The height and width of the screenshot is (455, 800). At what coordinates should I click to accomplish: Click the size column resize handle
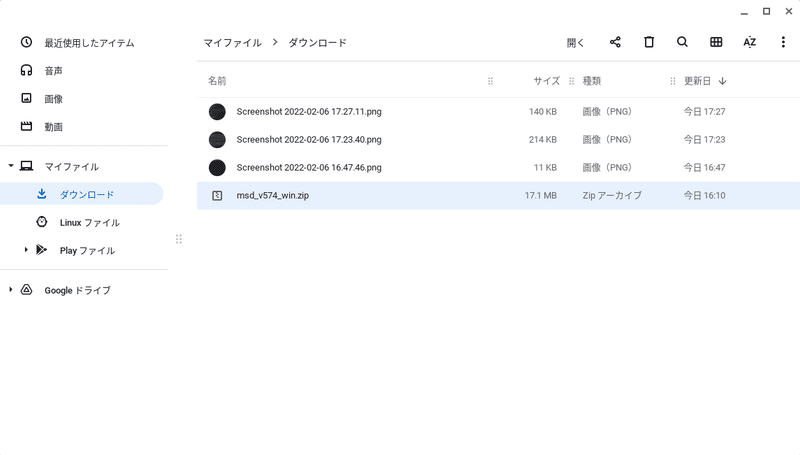point(571,81)
